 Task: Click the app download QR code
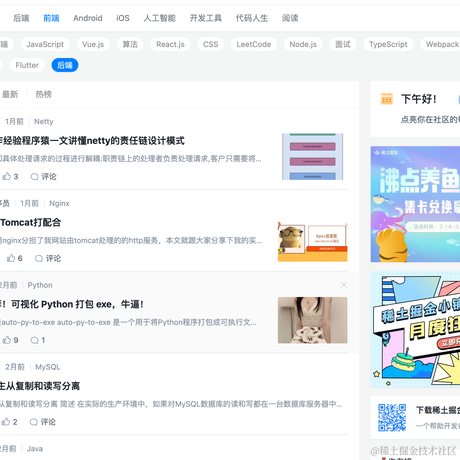(392, 418)
